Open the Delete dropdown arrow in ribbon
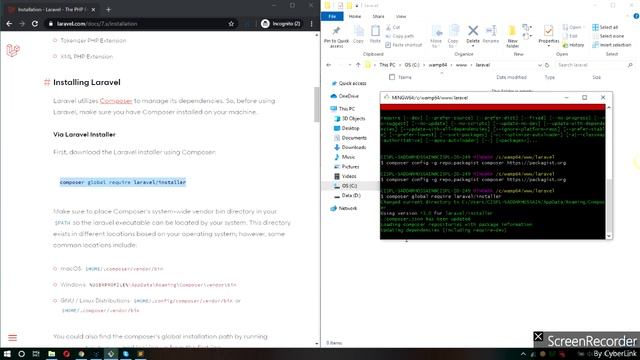Image resolution: width=640 pixels, height=360 pixels. point(473,45)
